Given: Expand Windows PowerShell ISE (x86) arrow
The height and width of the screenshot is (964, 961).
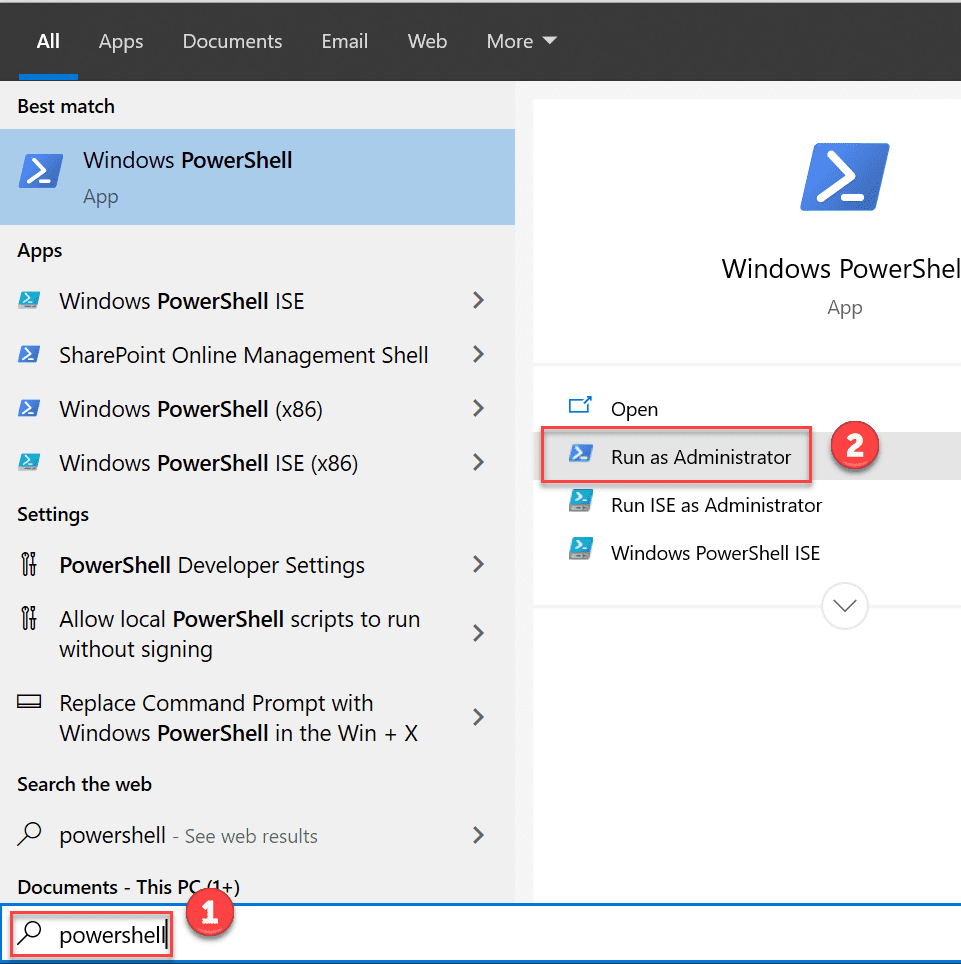Looking at the screenshot, I should pos(478,462).
